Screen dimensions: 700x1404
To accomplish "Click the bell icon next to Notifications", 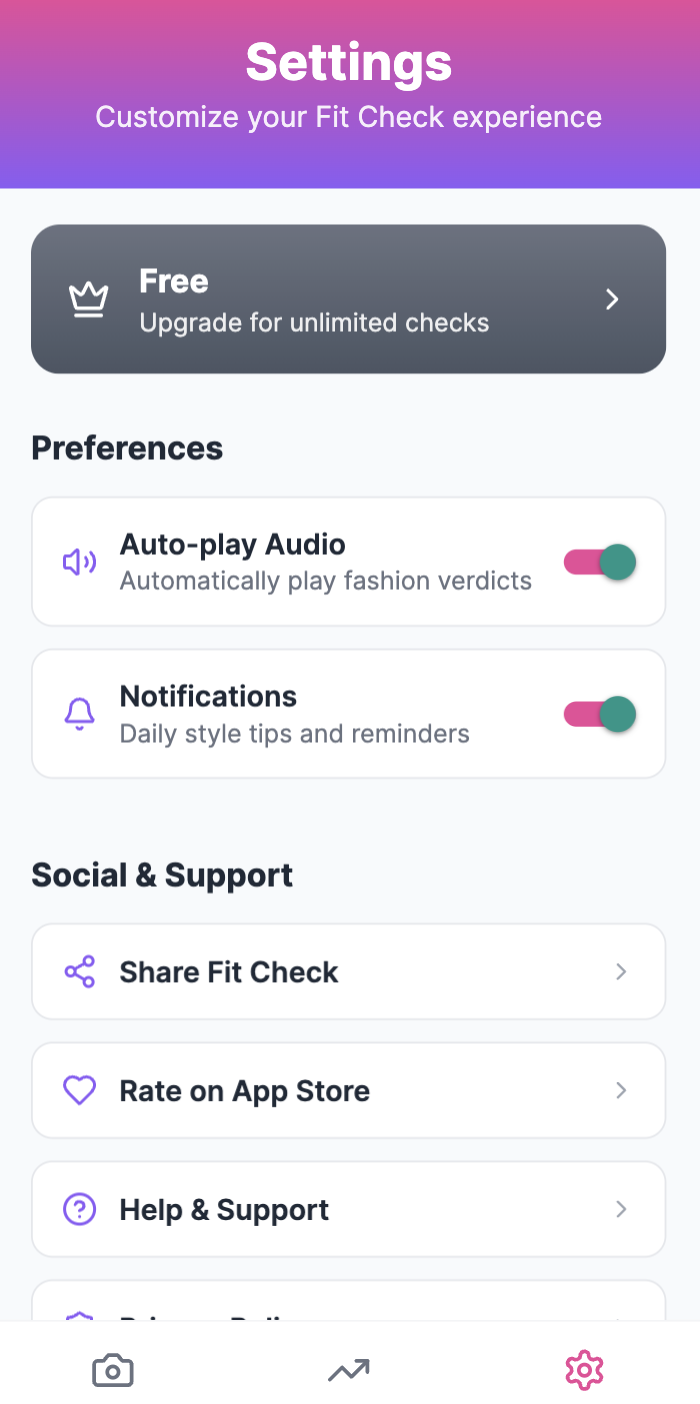I will (x=78, y=713).
